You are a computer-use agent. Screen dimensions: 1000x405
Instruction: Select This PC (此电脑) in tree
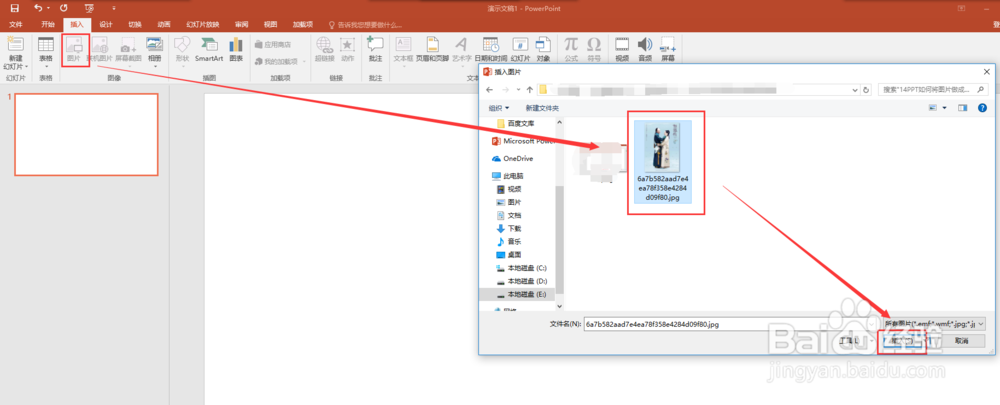click(x=509, y=175)
